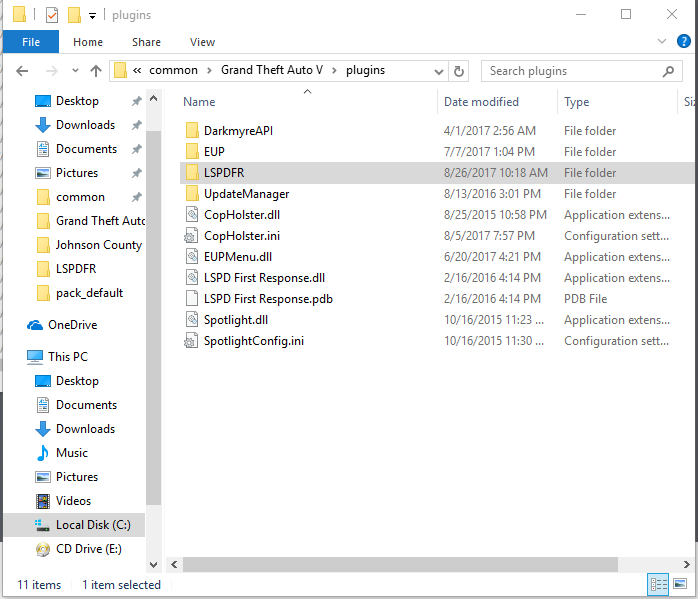Switch to Details view layout

click(658, 584)
